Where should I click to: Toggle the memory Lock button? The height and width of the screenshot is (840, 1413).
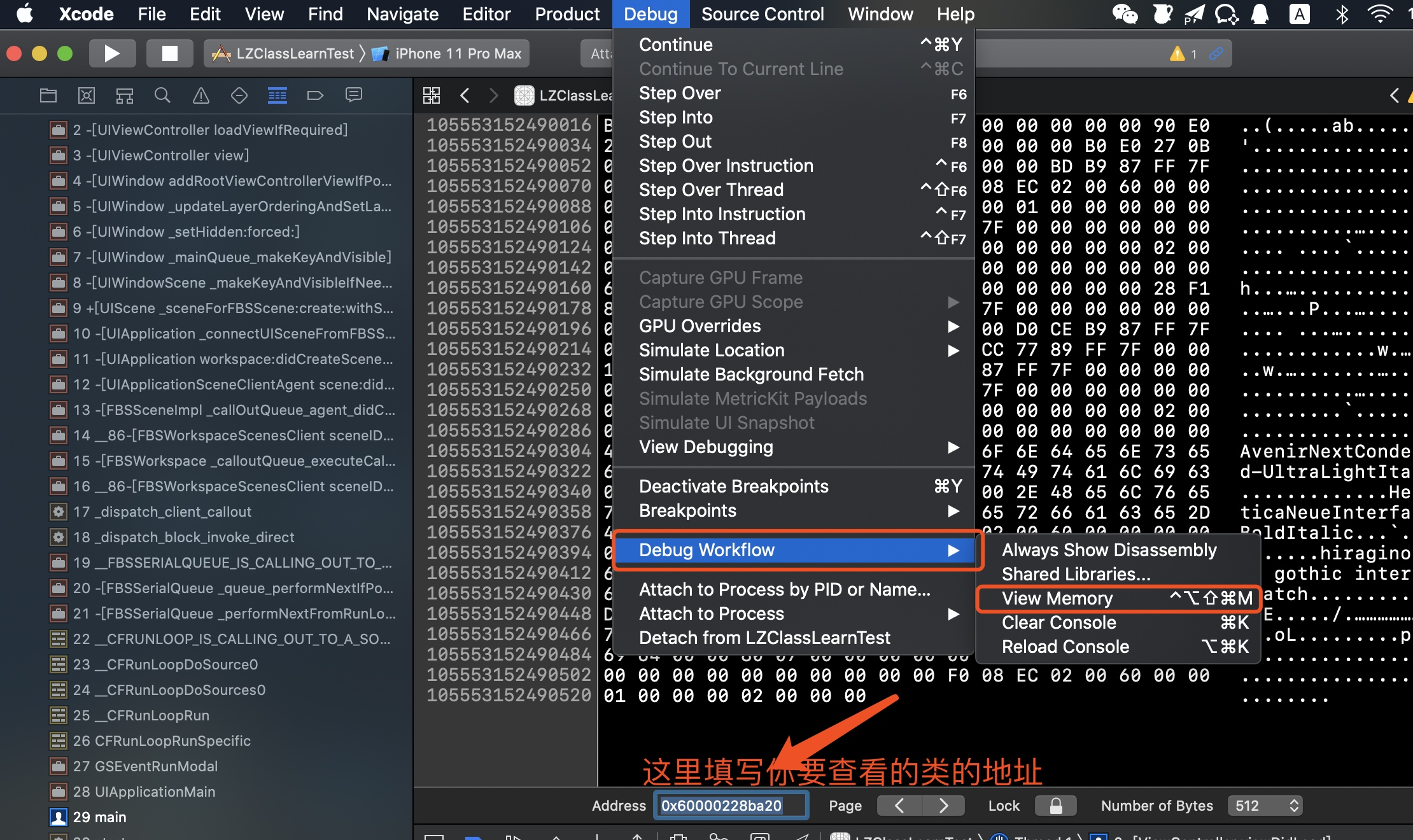coord(1056,806)
